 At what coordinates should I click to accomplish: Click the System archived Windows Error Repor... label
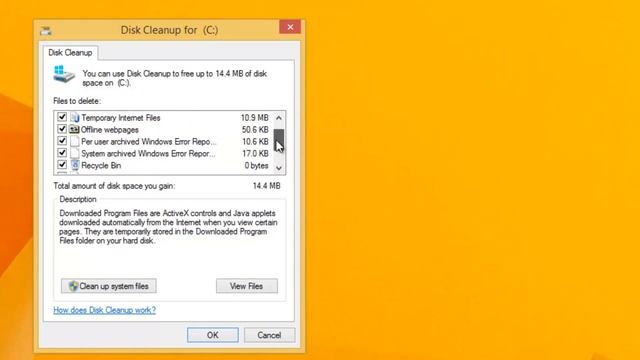point(148,153)
